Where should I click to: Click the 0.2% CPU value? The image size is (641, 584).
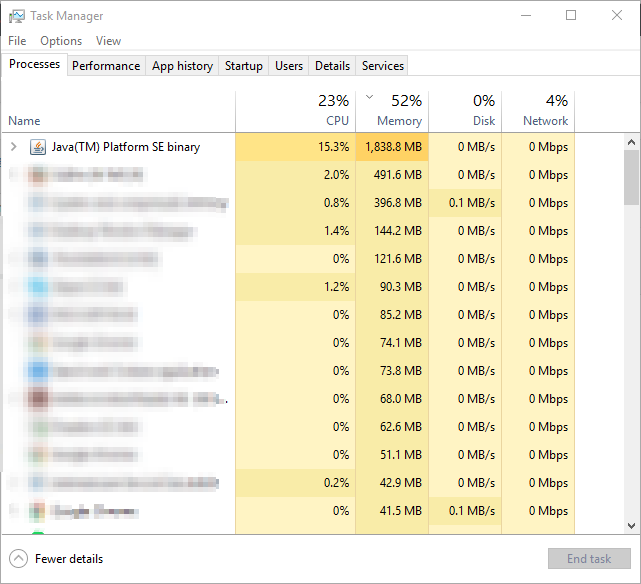336,483
